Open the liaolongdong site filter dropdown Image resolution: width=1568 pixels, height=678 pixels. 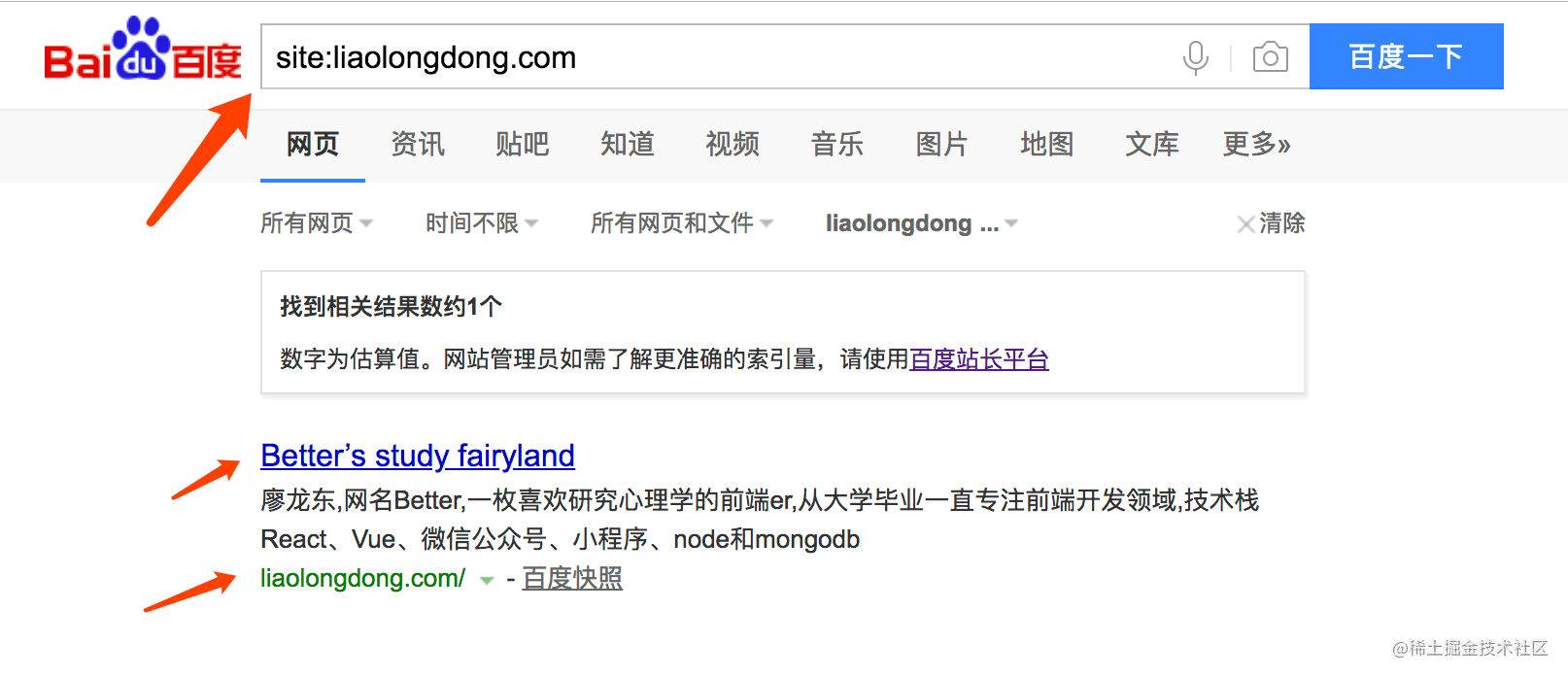[922, 223]
